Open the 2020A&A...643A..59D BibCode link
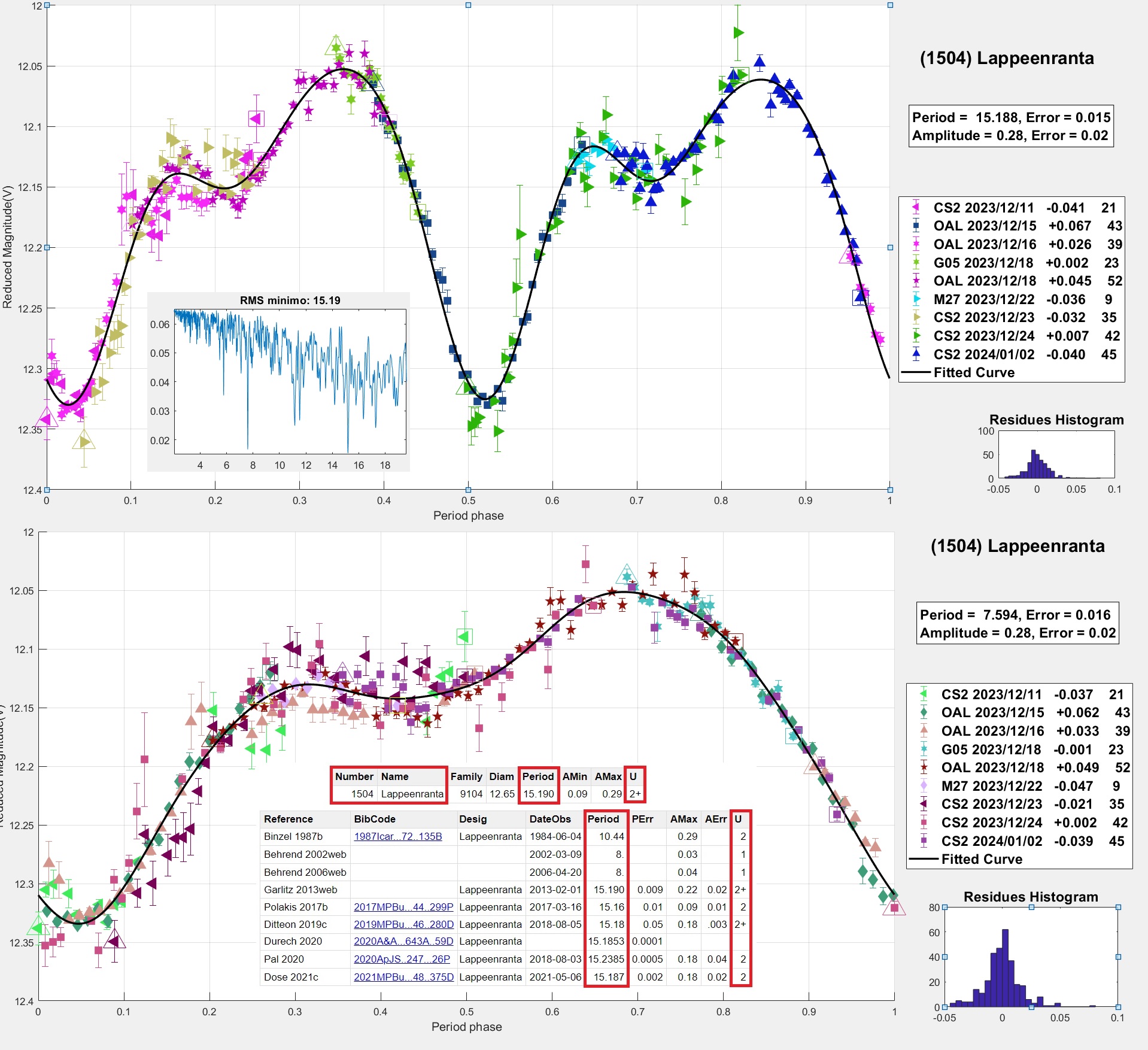This screenshot has height=1050, width=1148. click(403, 941)
